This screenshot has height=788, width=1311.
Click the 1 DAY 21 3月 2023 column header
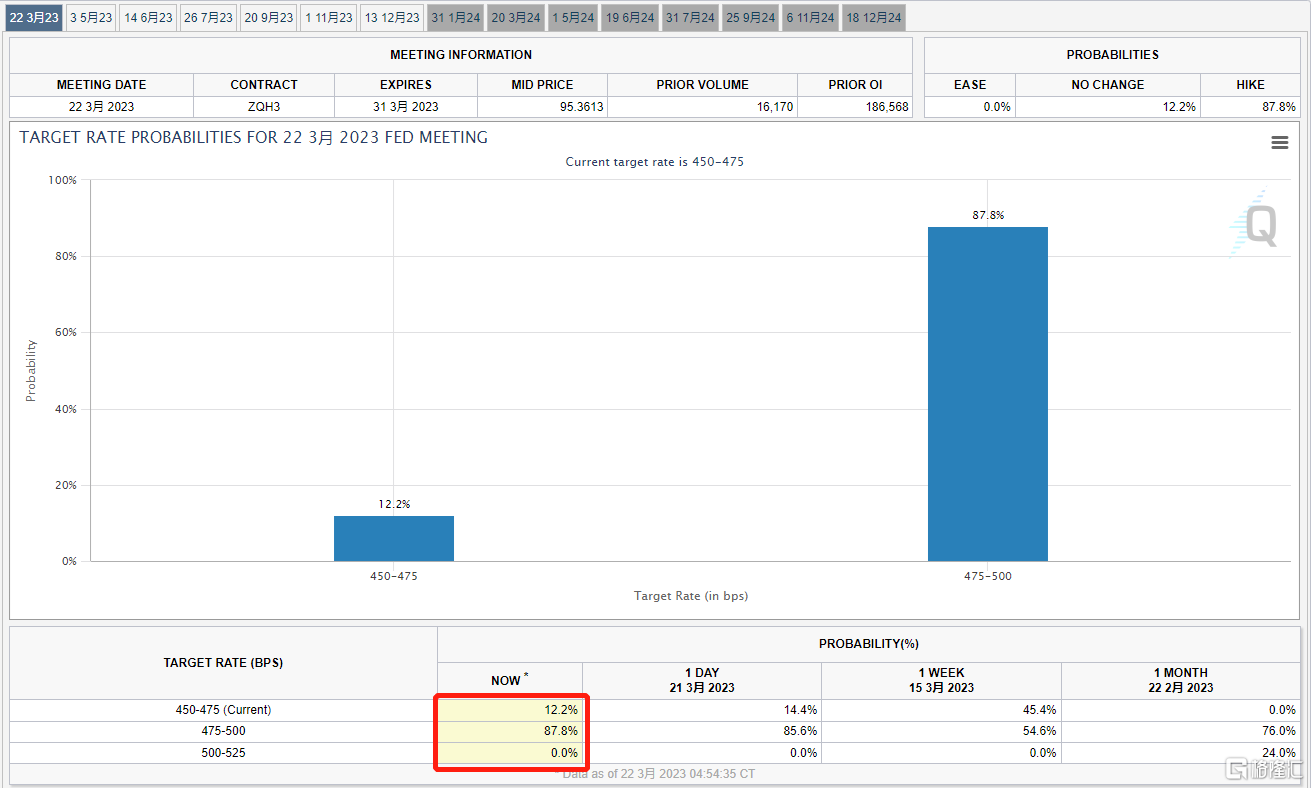[702, 680]
